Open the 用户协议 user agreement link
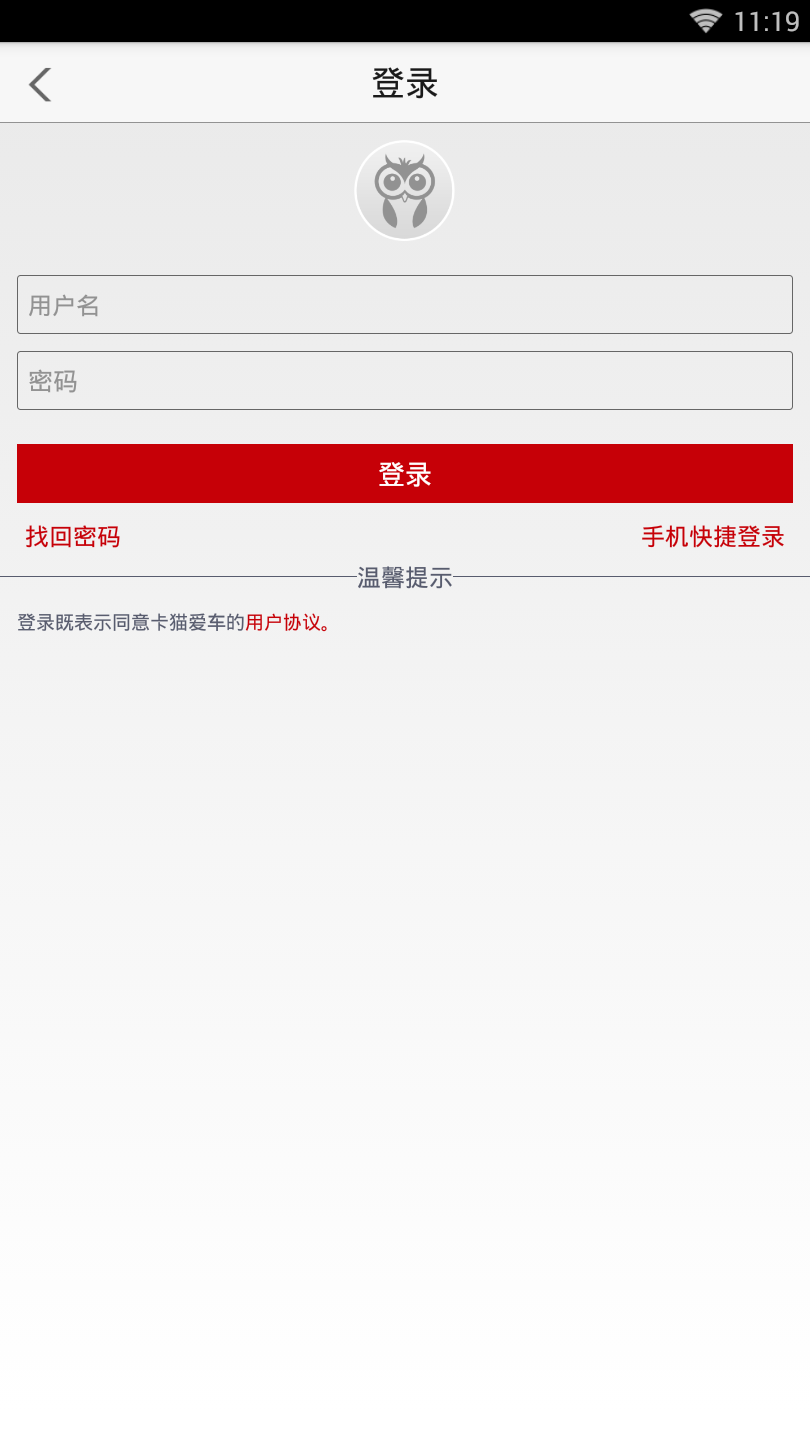Screen dimensions: 810x1440 tap(283, 623)
